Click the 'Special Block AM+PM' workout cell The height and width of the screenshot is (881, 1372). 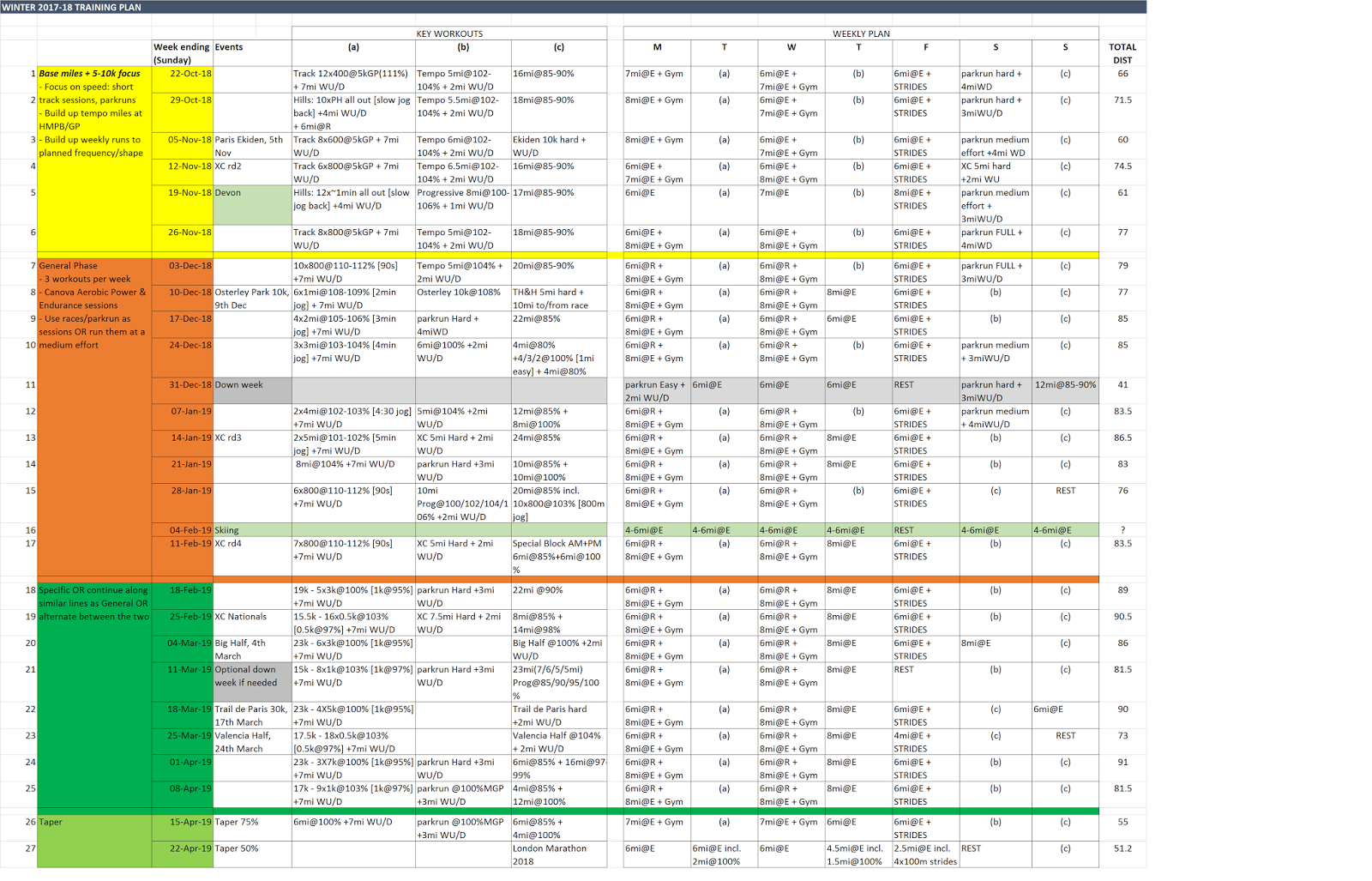coord(559,557)
